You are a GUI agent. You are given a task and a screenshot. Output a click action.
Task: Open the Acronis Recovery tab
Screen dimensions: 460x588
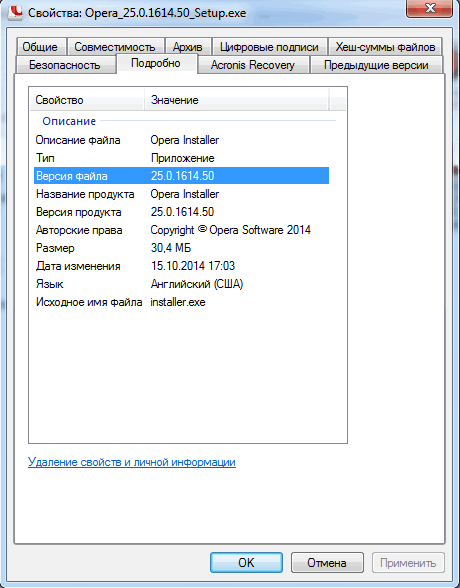point(253,65)
